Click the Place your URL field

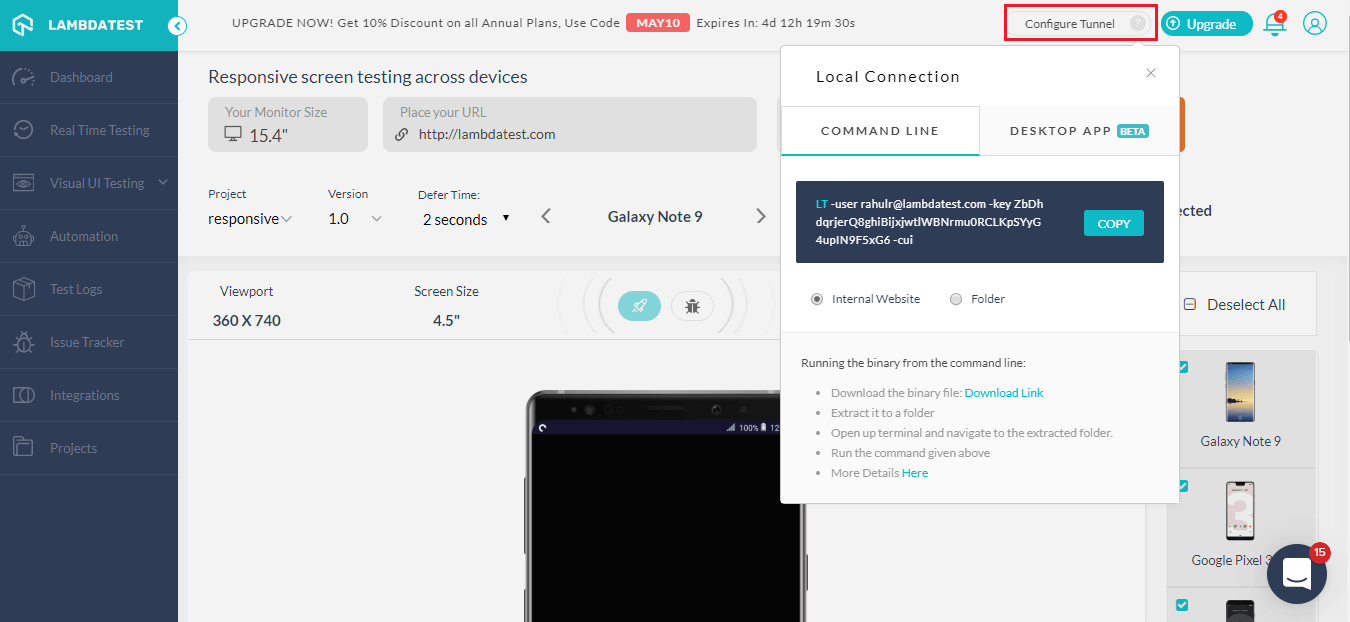(569, 133)
